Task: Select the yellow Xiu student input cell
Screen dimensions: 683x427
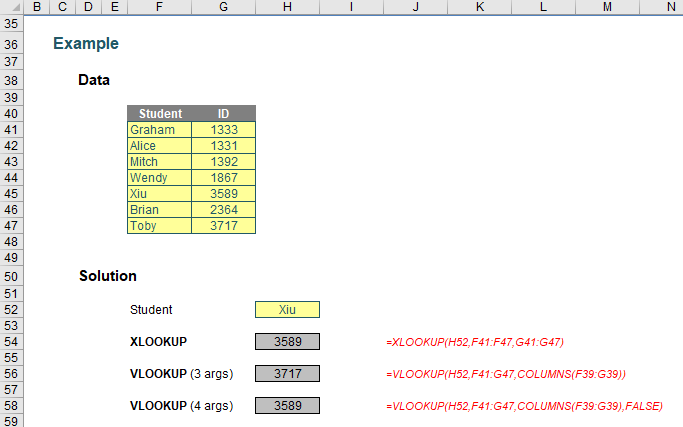Action: [288, 310]
